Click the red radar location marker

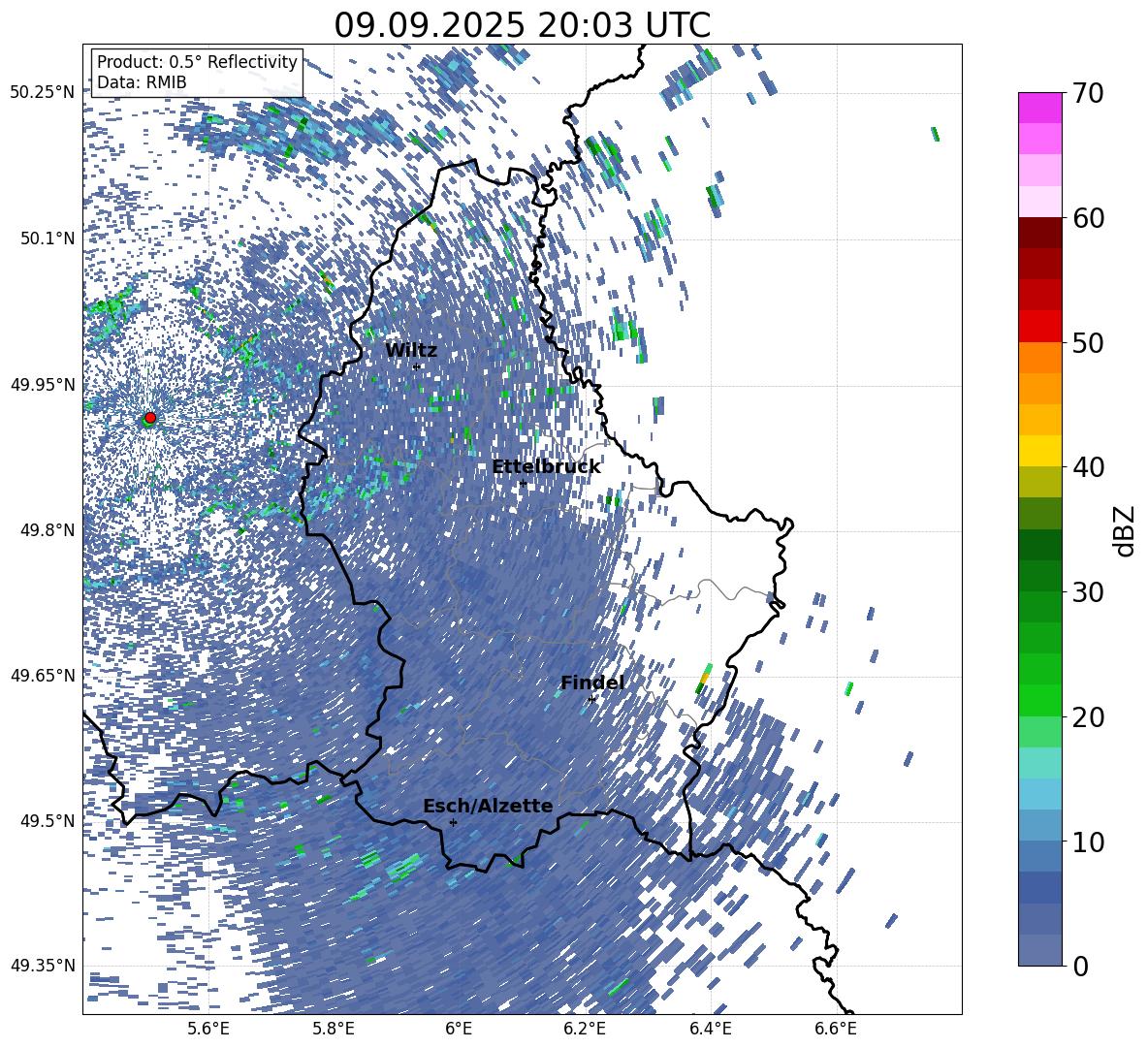(x=150, y=417)
